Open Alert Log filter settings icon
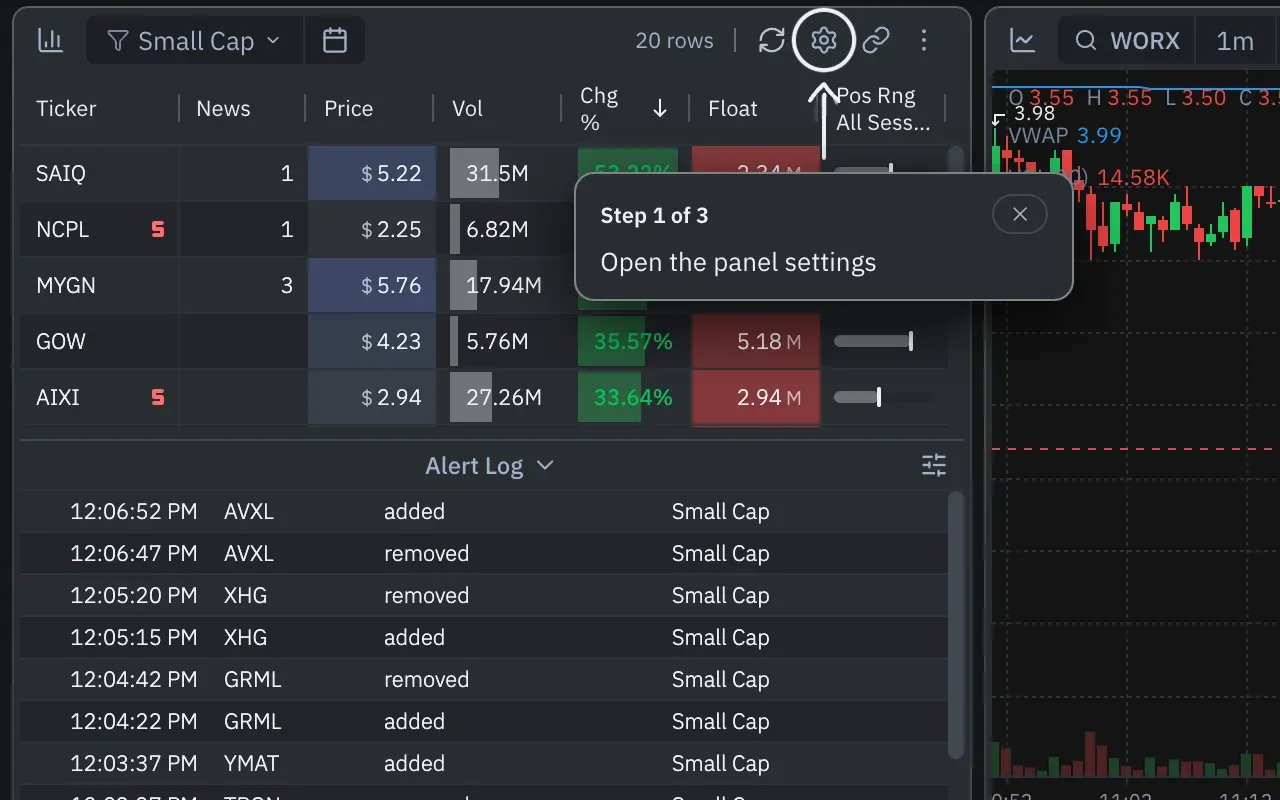This screenshot has width=1280, height=800. point(934,465)
